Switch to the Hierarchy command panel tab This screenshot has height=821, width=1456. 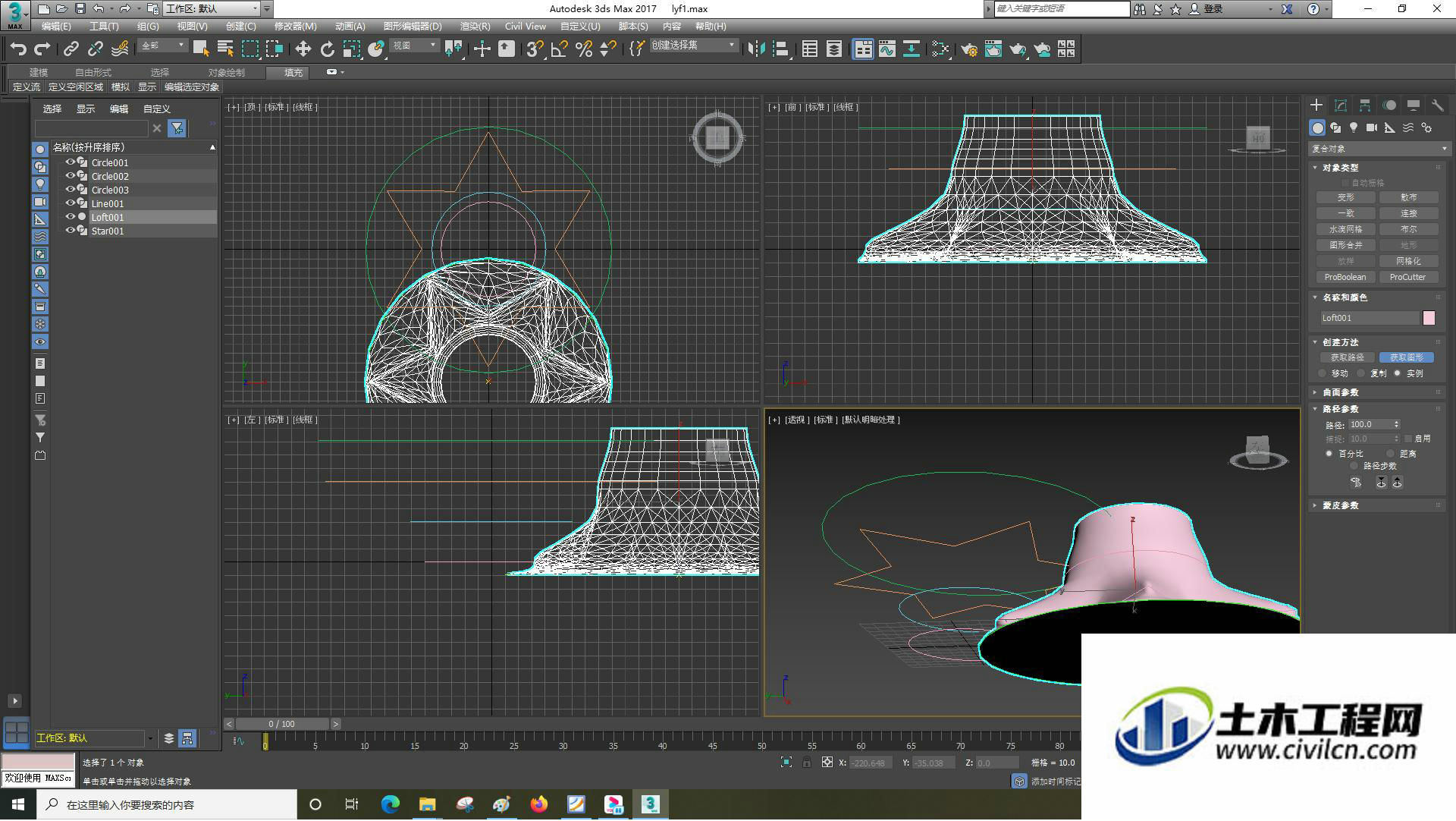(x=1365, y=105)
